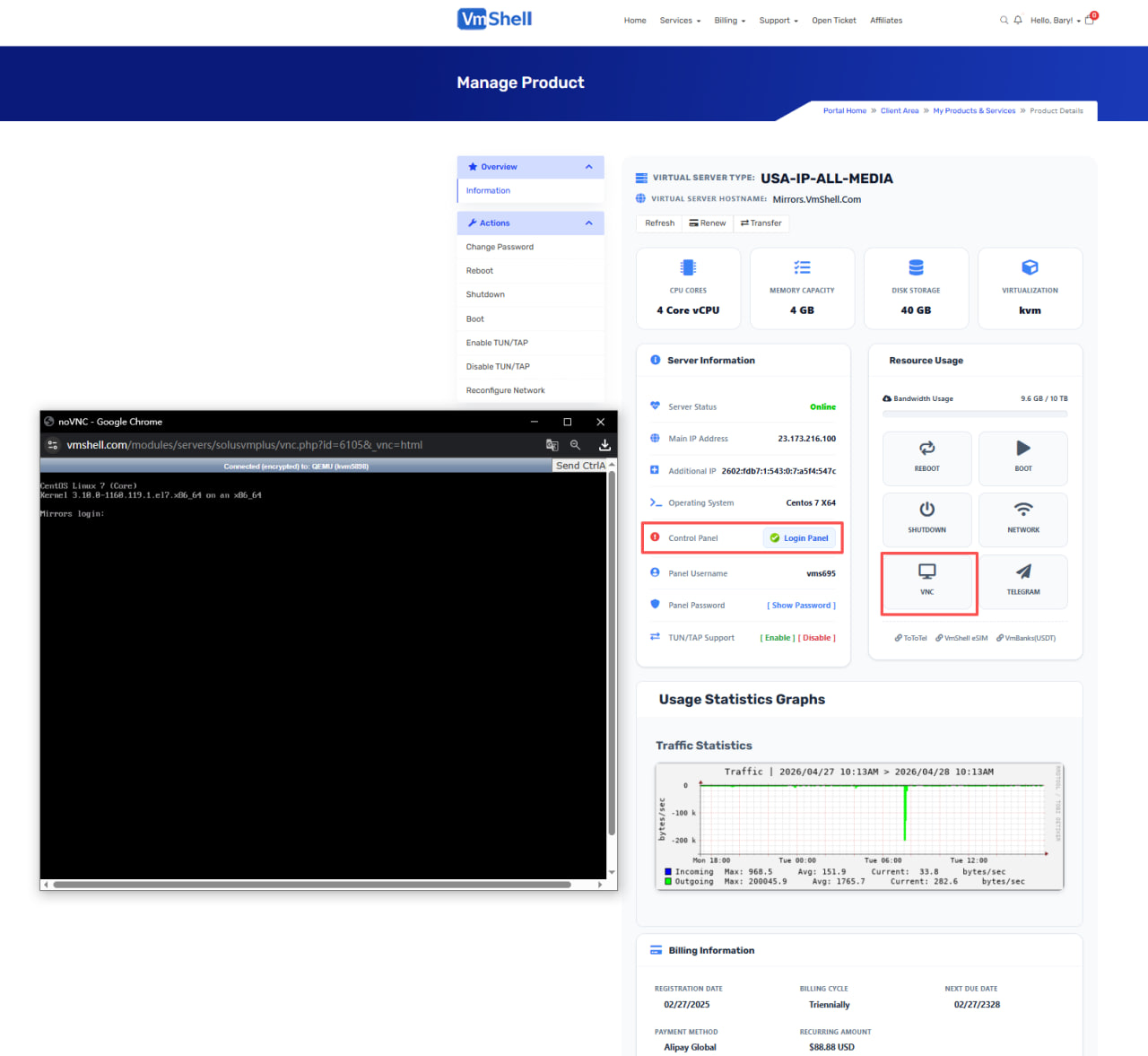Open the VmBanks(USDT) link
This screenshot has width=1148, height=1056.
pyautogui.click(x=1026, y=638)
